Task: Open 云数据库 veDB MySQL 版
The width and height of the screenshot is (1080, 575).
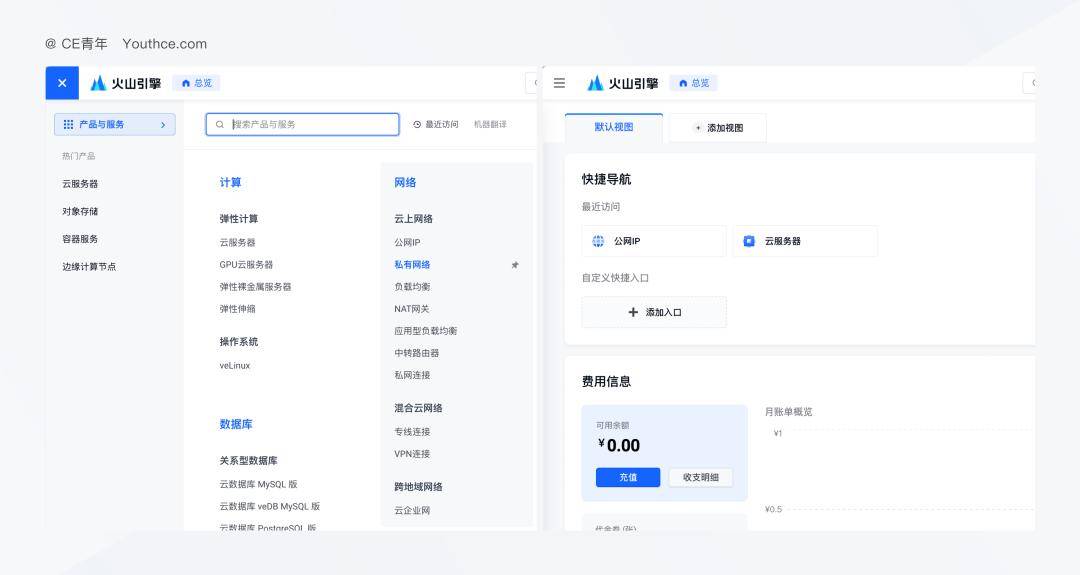Action: [x=270, y=506]
